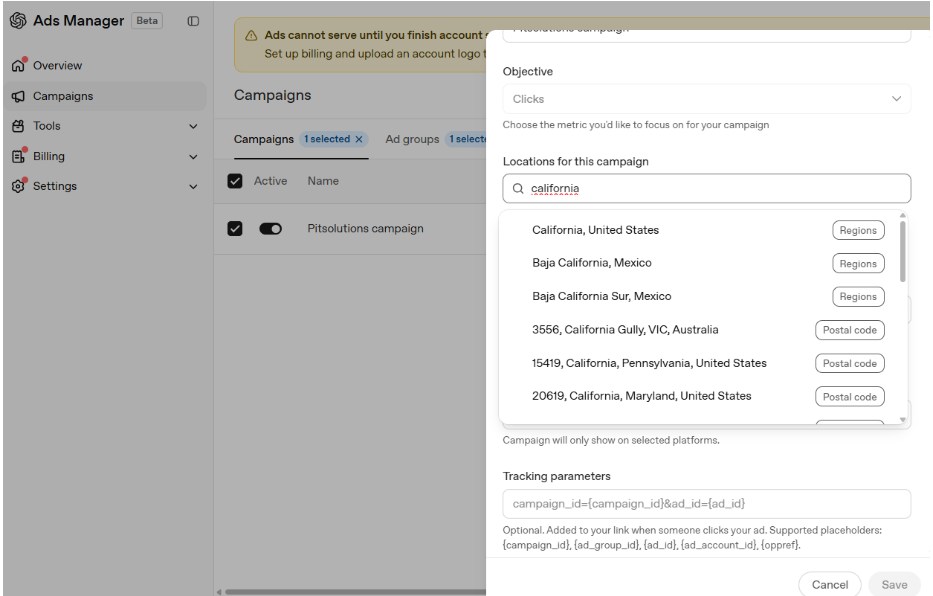The image size is (933, 596).
Task: Open the Campaigns sidebar item
Action: point(105,96)
